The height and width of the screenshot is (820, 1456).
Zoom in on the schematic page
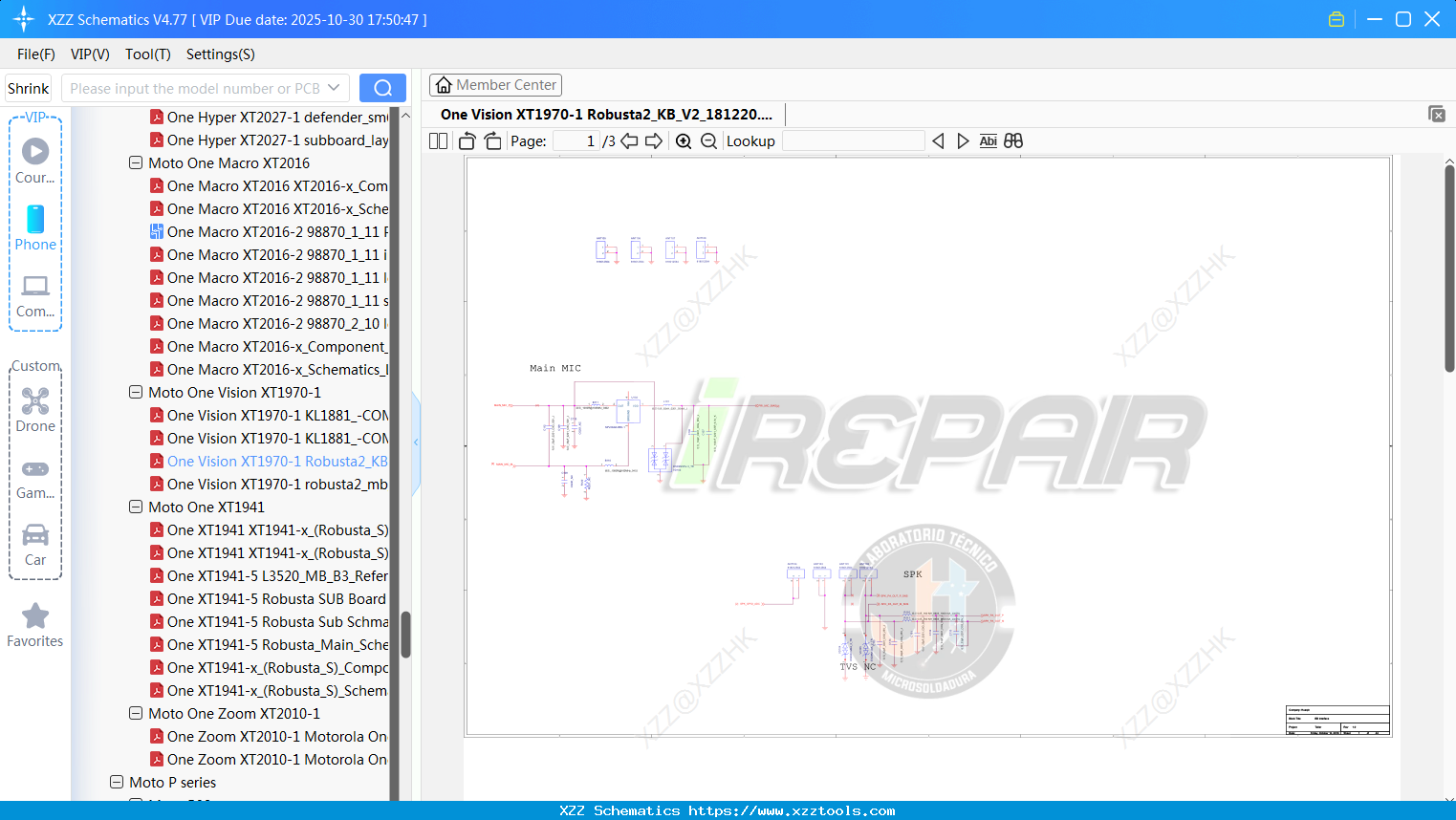pos(684,140)
